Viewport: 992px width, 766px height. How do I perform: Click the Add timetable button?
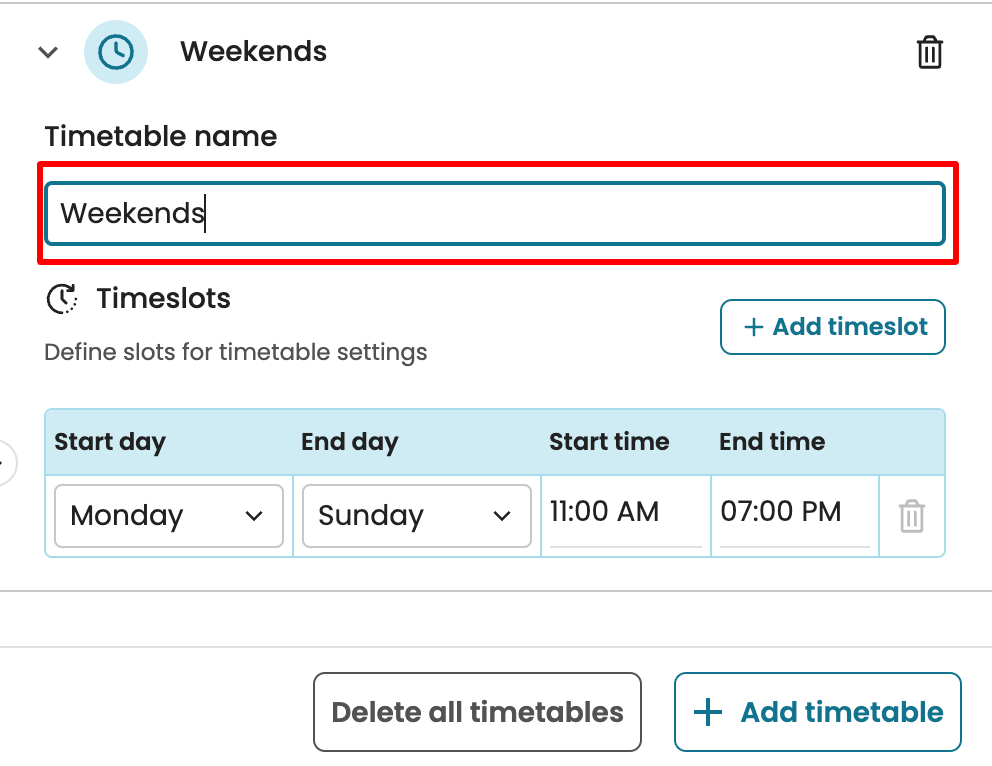tap(818, 712)
